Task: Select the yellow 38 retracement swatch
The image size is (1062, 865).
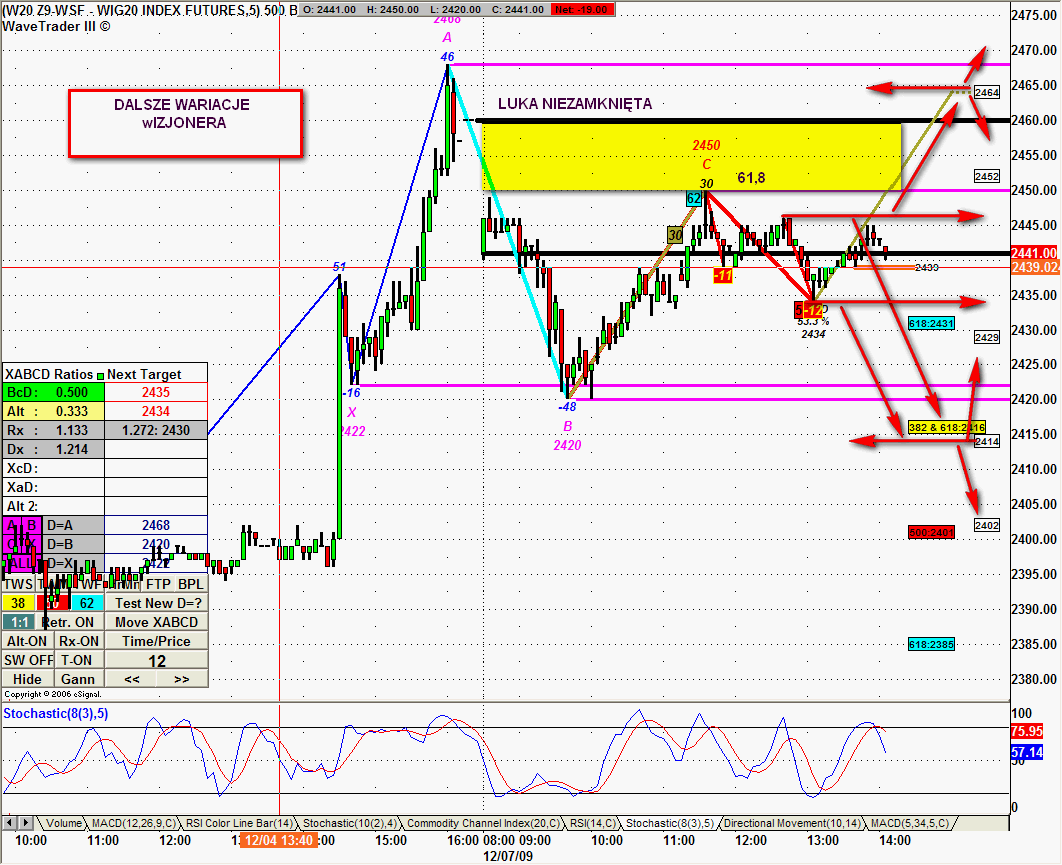Action: [18, 603]
